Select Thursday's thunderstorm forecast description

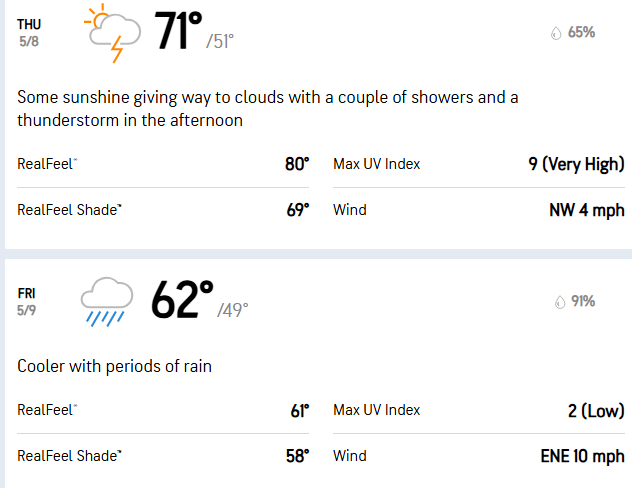(268, 109)
